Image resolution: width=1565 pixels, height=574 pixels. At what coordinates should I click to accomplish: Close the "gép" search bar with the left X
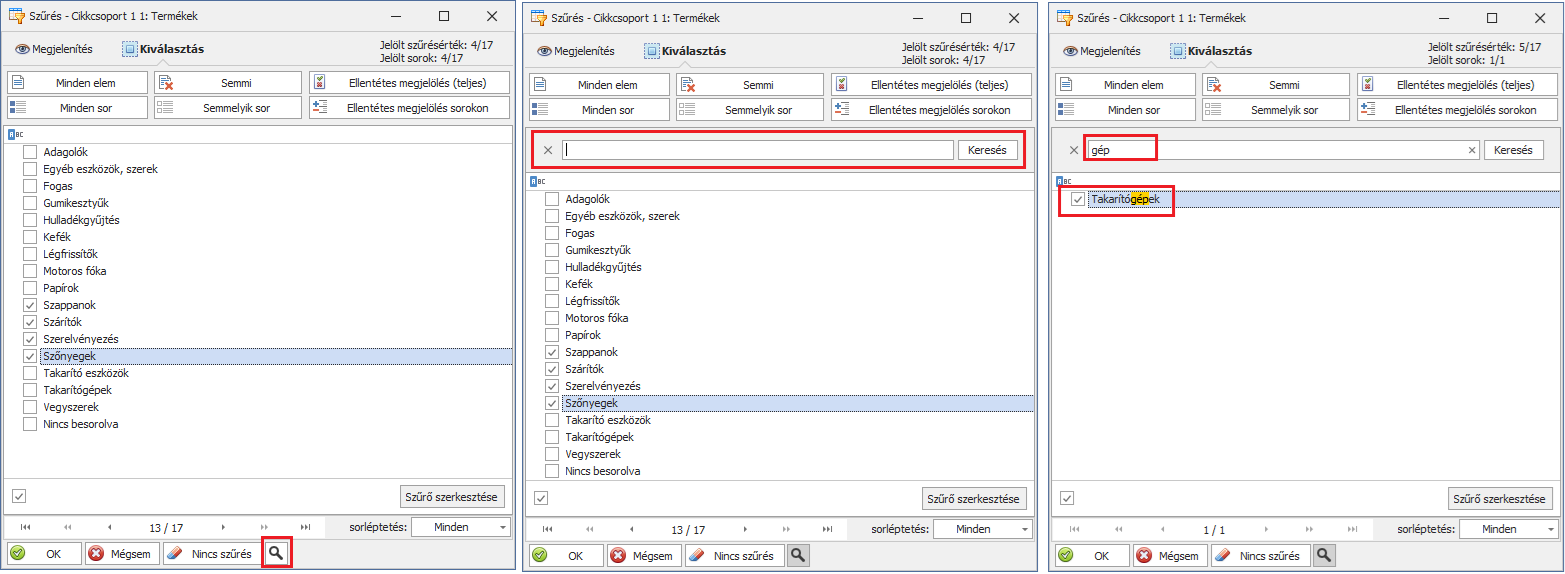pos(1074,150)
